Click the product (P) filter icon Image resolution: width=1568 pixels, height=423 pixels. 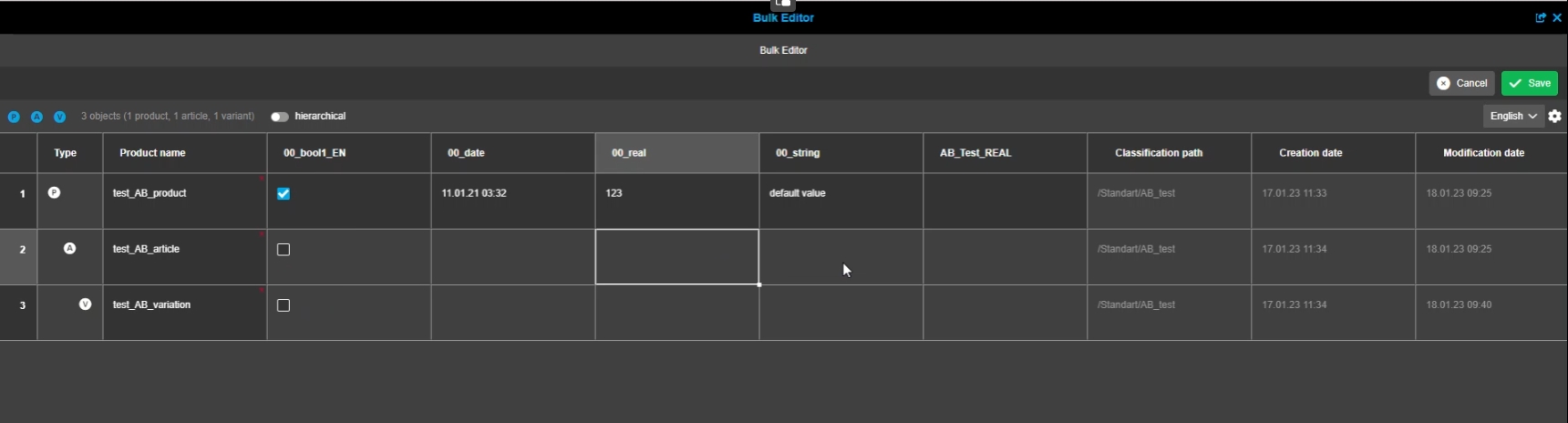pos(14,117)
